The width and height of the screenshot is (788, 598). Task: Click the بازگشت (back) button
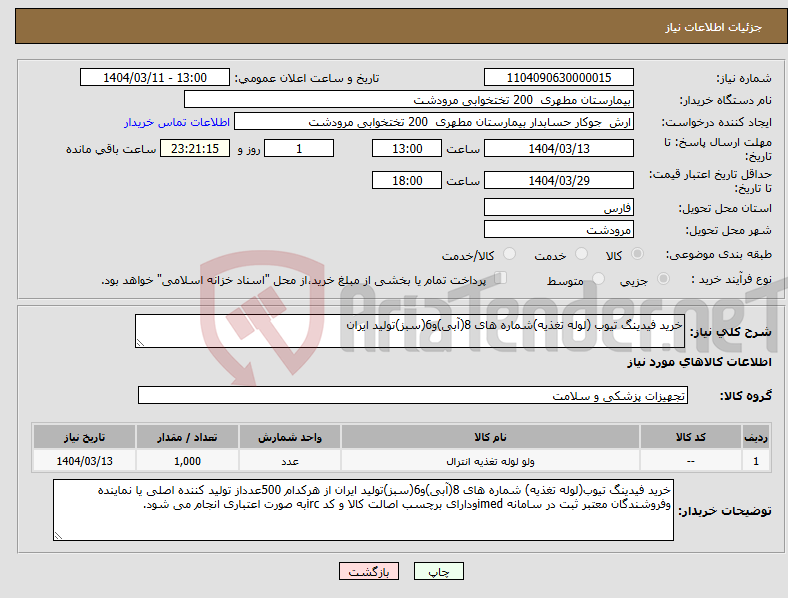369,571
